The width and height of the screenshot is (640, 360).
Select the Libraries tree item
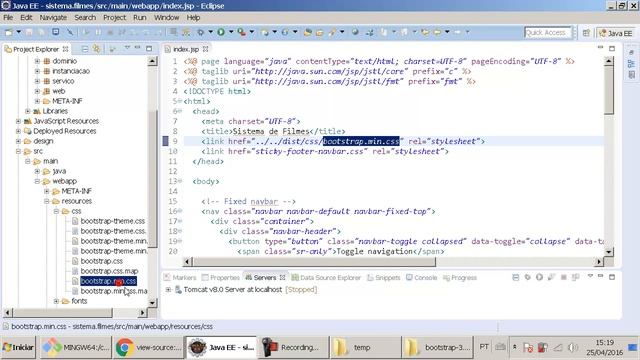coord(55,111)
